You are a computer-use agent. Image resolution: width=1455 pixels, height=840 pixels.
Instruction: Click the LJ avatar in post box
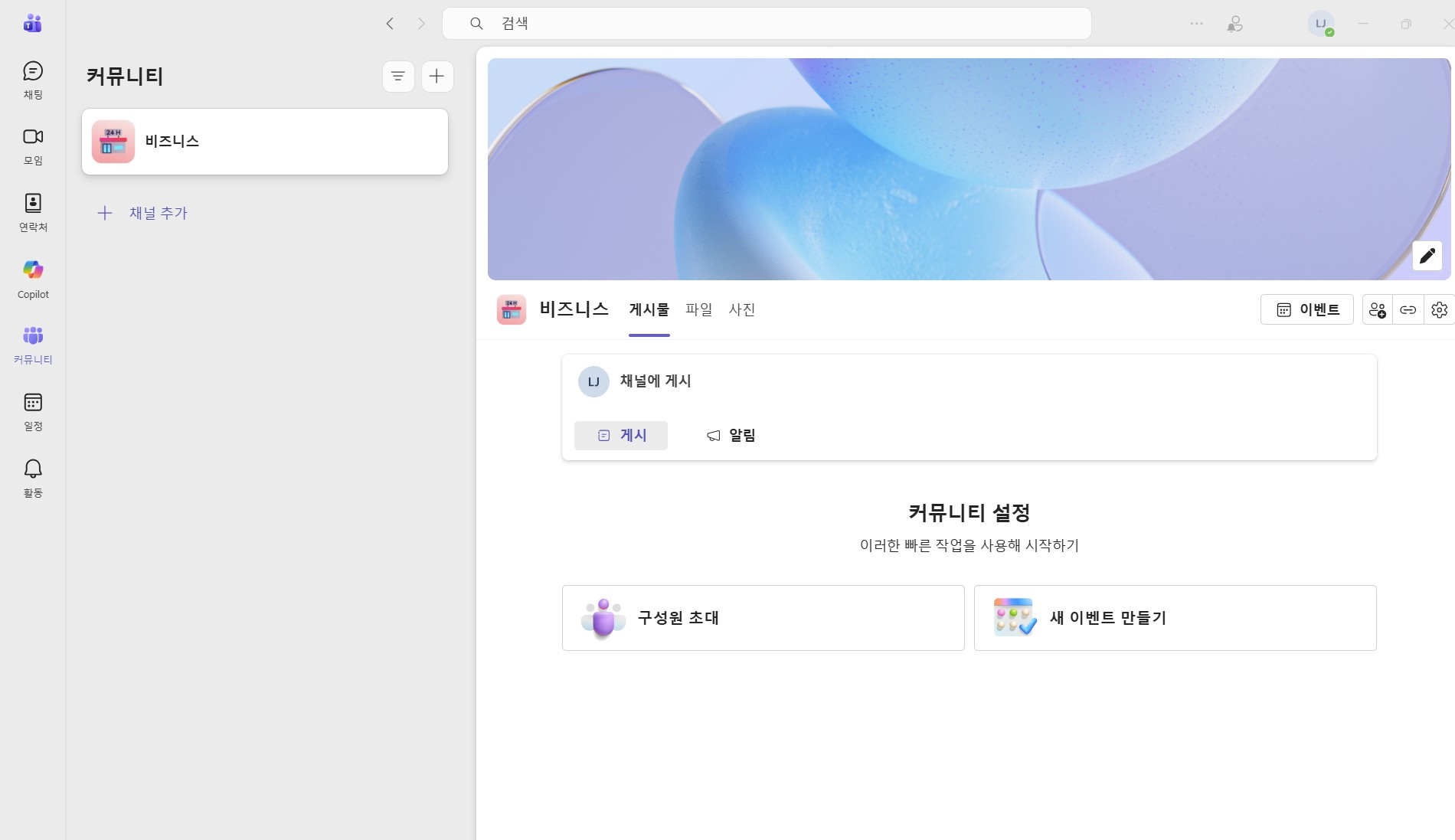coord(593,381)
